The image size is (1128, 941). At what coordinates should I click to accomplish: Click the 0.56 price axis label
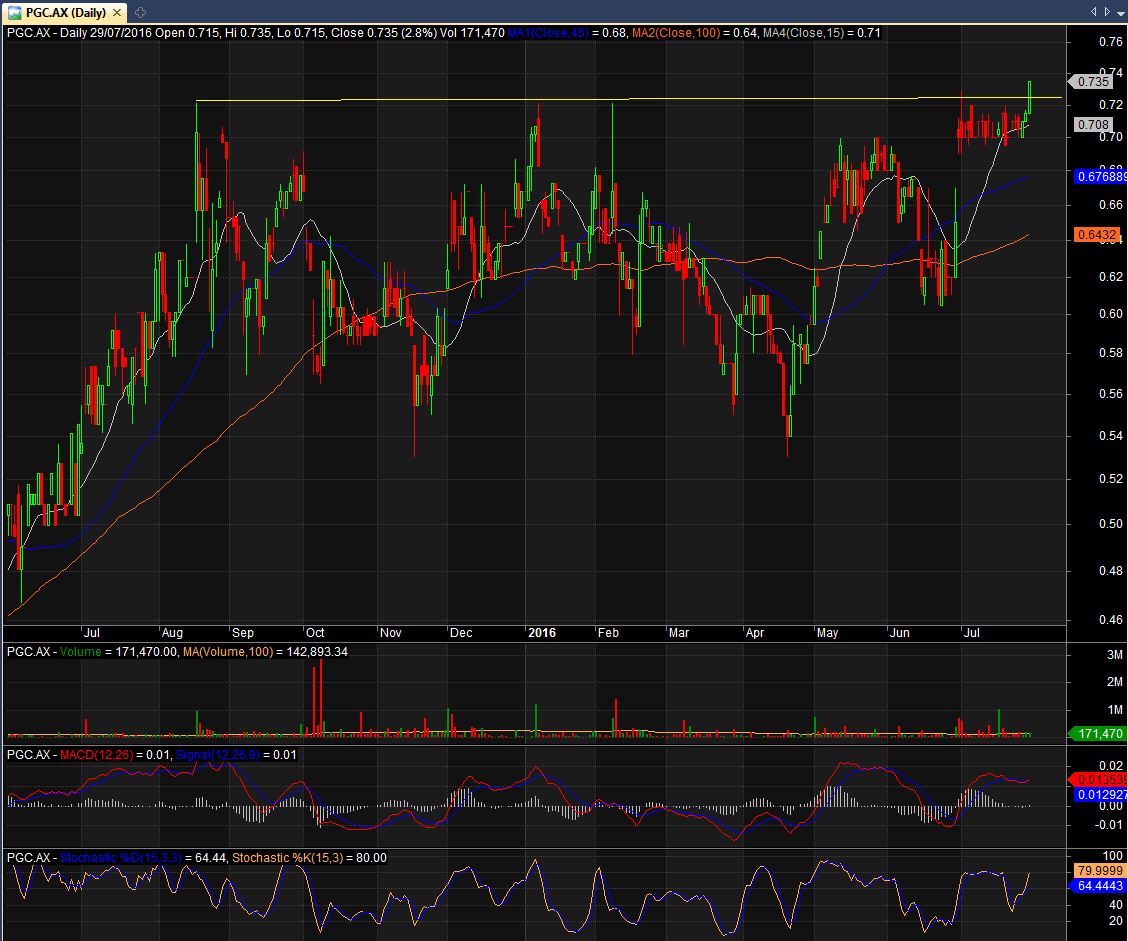click(1111, 394)
